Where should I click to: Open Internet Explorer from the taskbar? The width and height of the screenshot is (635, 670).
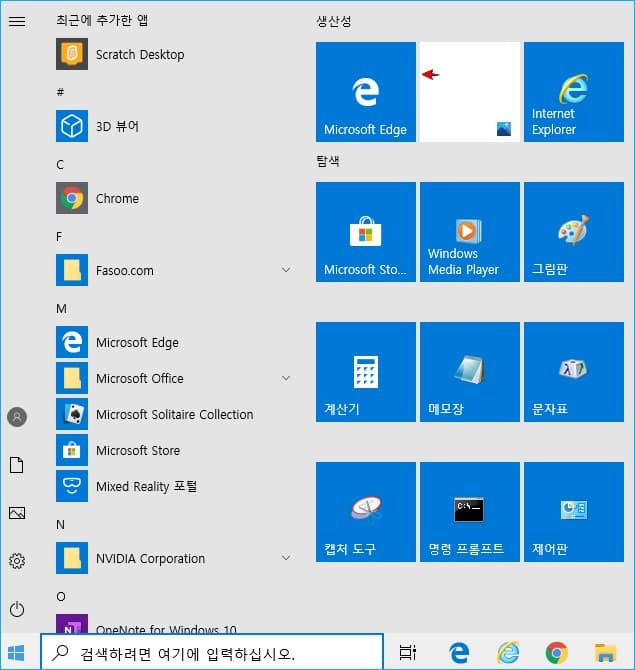coord(508,653)
